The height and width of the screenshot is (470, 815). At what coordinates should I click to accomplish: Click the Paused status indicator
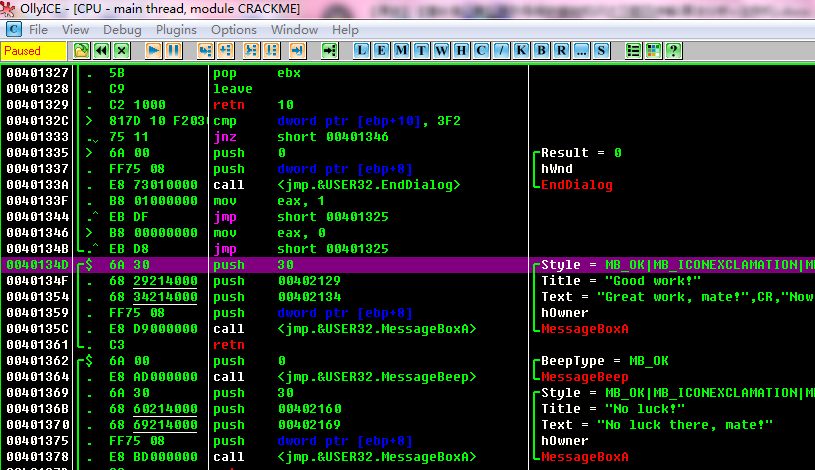tap(34, 51)
